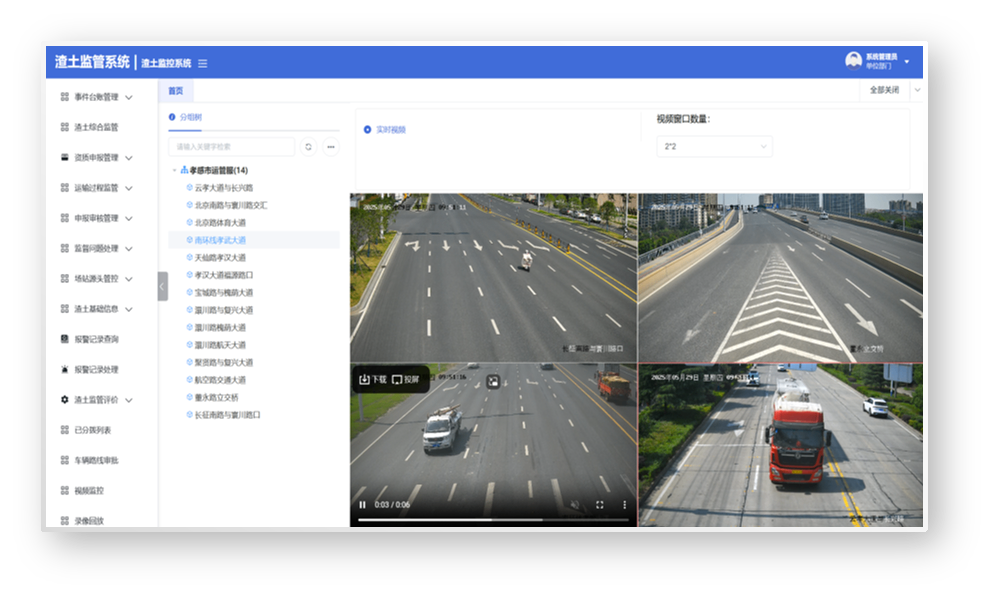Click the 下载 download button on video

(371, 380)
